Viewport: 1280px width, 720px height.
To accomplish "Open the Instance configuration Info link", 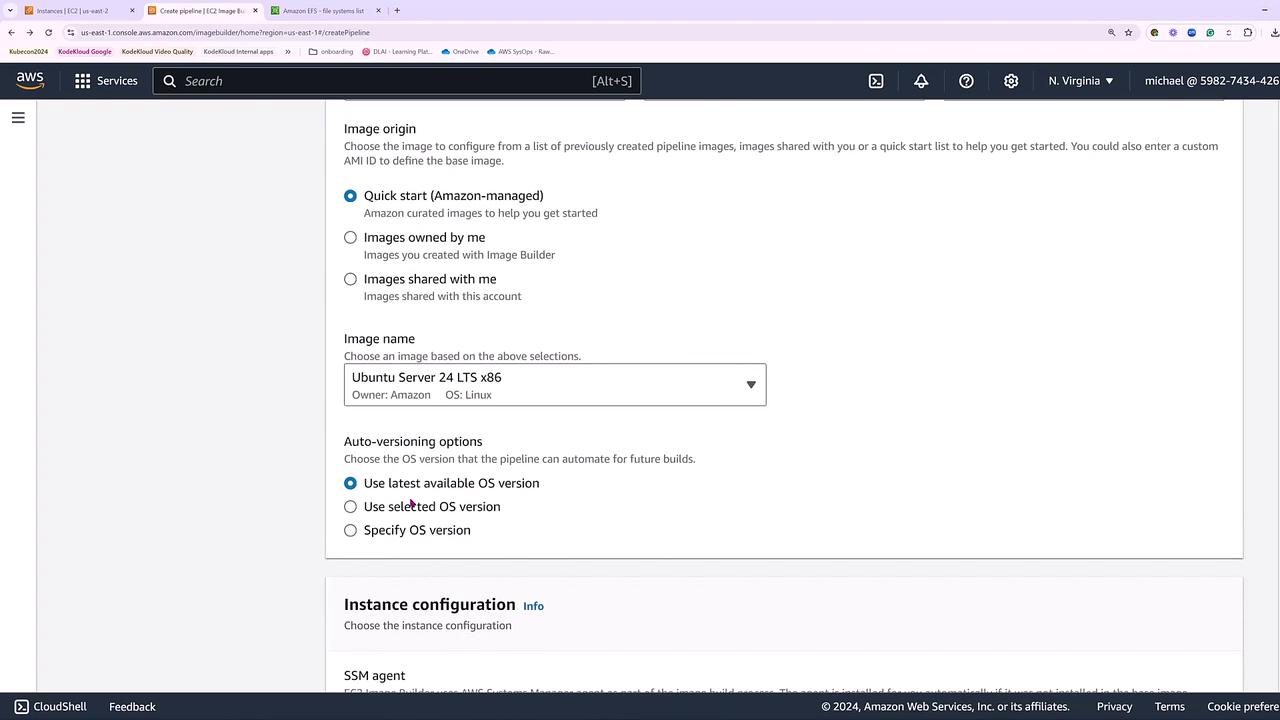I will click(533, 606).
